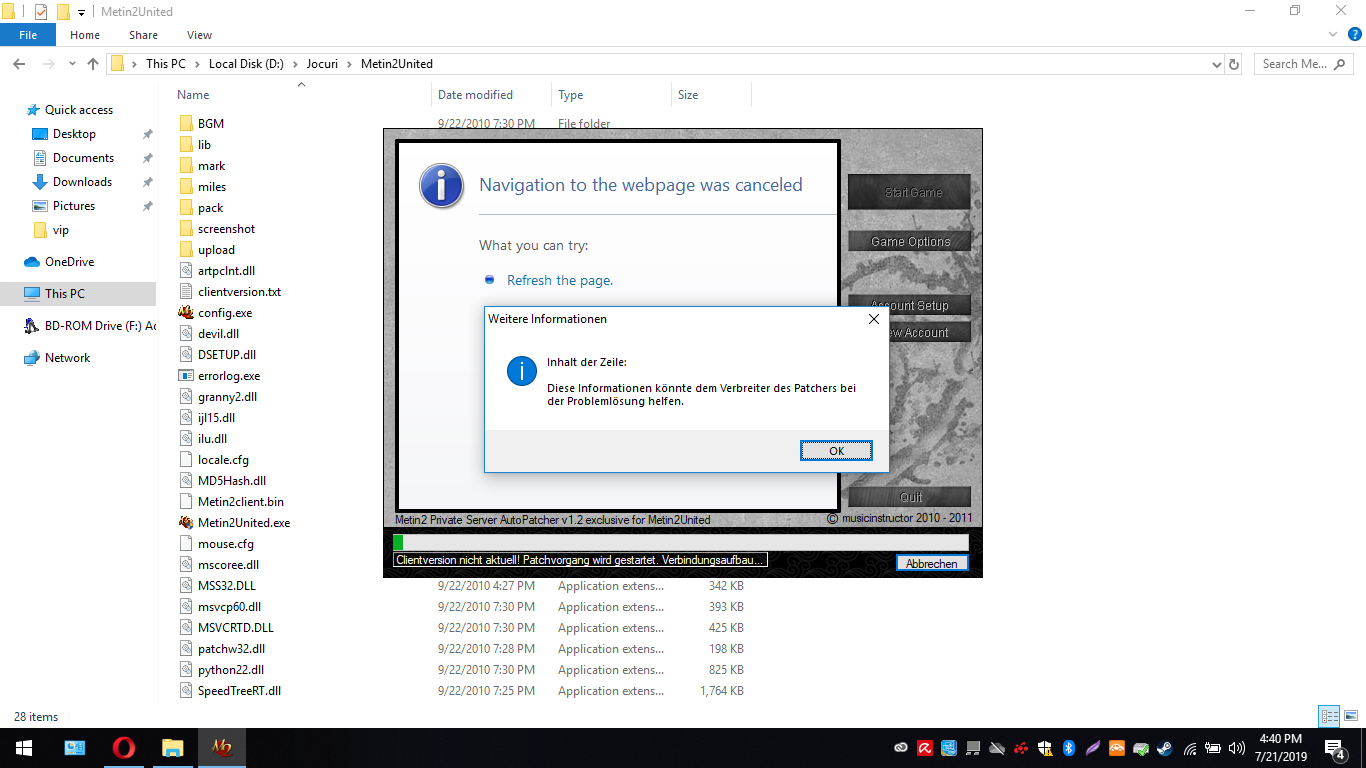The height and width of the screenshot is (768, 1366).
Task: Select the granny2.dll file icon
Action: [x=186, y=397]
